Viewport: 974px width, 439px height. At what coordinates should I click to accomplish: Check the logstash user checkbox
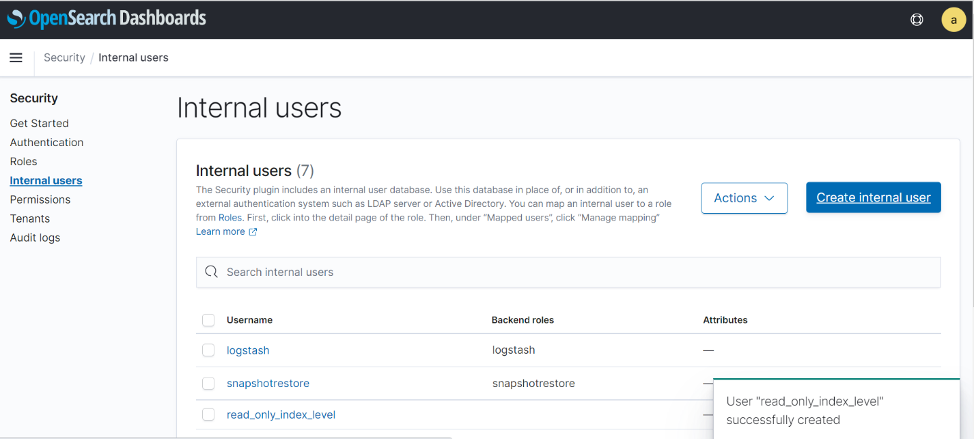click(209, 350)
